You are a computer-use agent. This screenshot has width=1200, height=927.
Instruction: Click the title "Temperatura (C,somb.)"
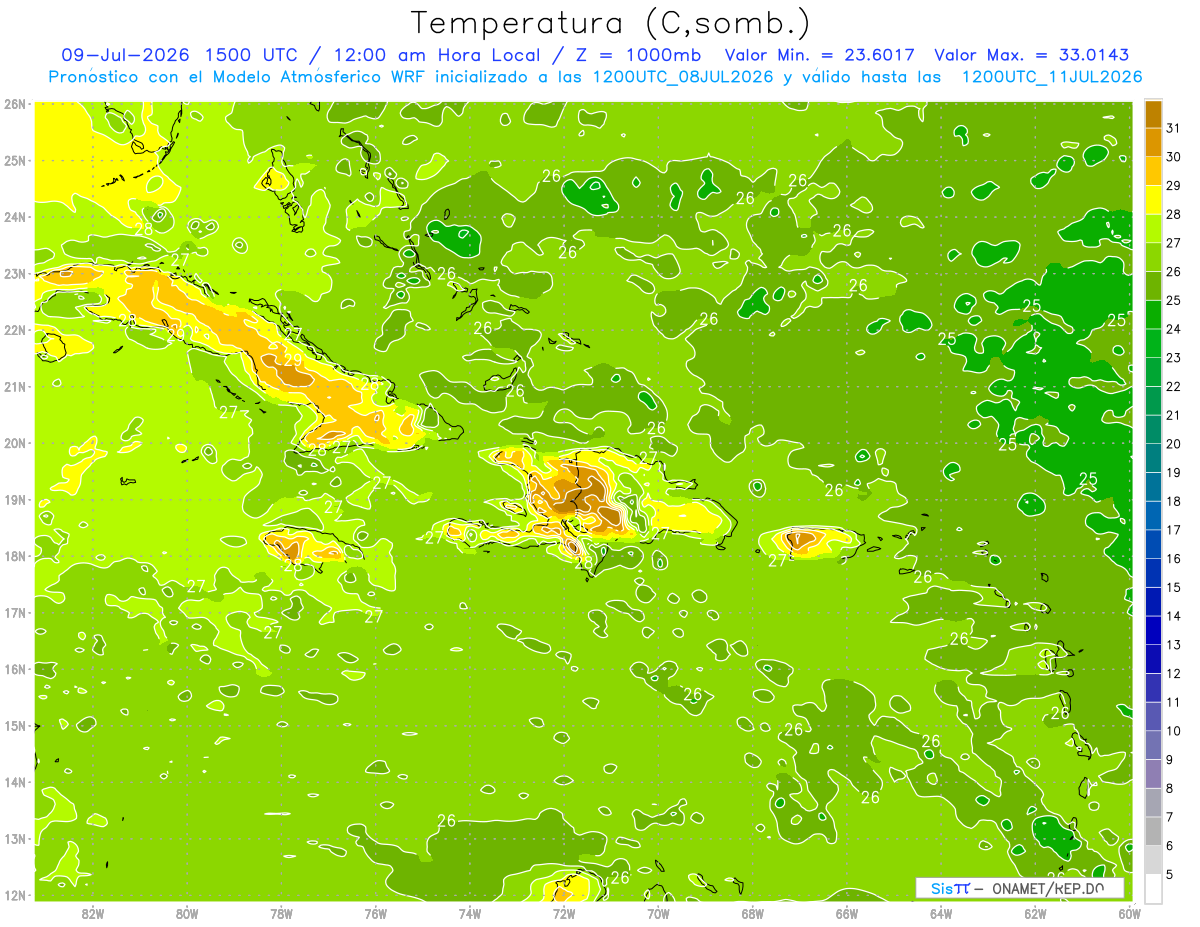(610, 23)
